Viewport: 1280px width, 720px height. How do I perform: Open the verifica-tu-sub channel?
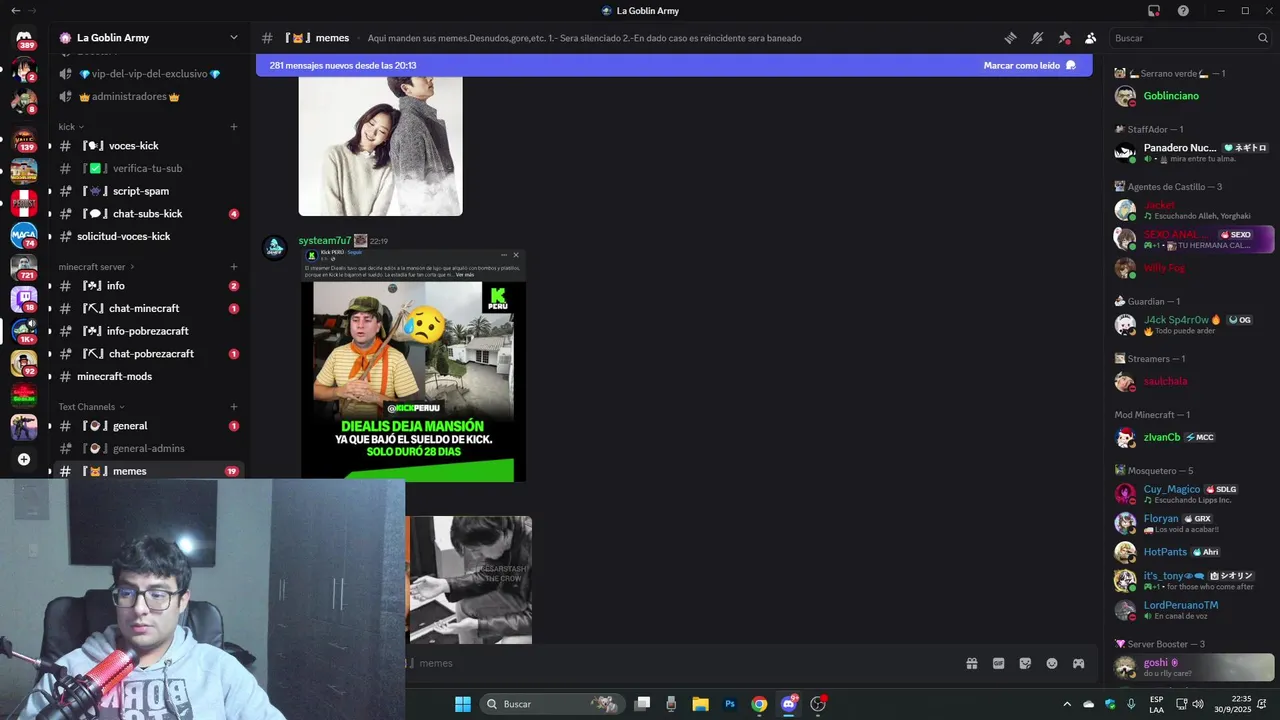pos(149,168)
